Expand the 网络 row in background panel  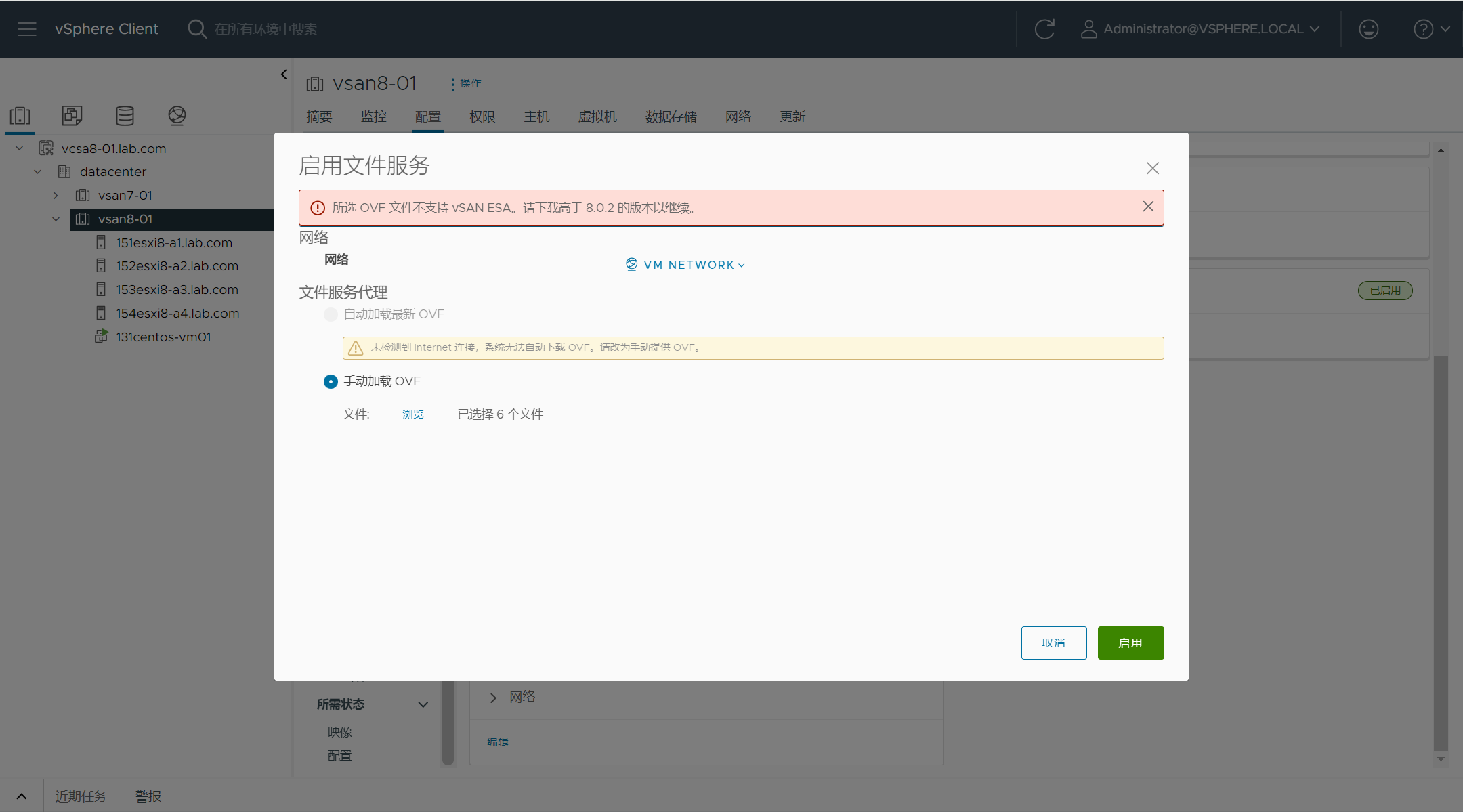[x=493, y=698]
